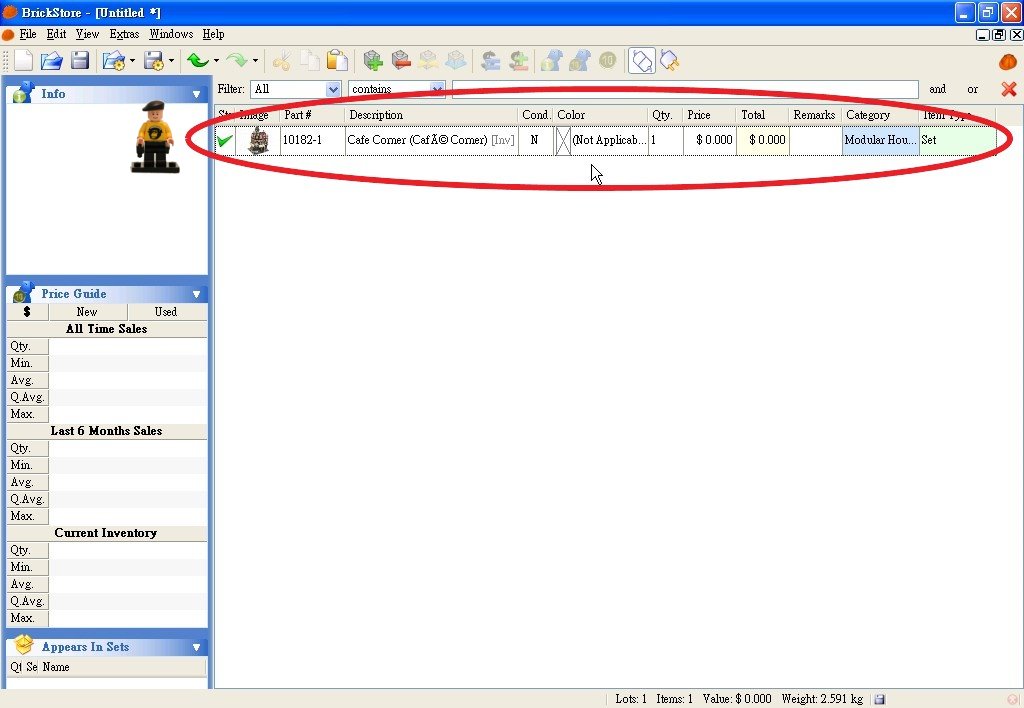Copy selection with the two-pages icon
Screen dimensions: 1024x708
(x=310, y=61)
